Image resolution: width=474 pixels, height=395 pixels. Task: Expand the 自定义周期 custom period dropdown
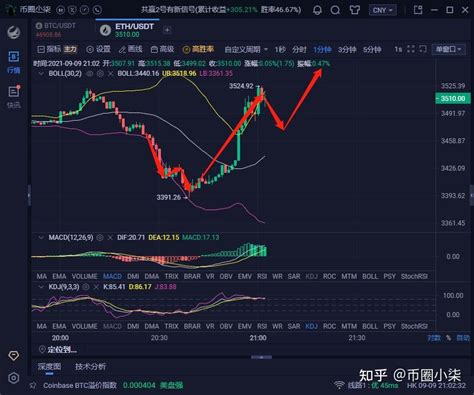click(246, 49)
